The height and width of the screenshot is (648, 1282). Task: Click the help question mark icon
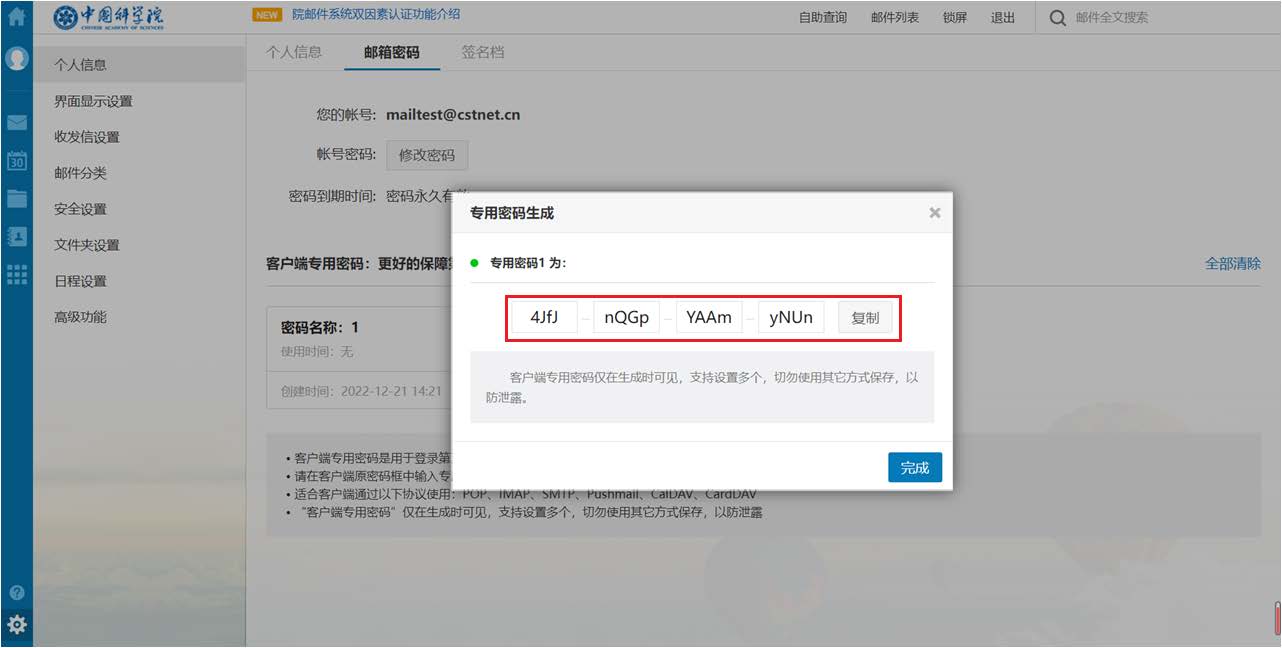tap(16, 592)
